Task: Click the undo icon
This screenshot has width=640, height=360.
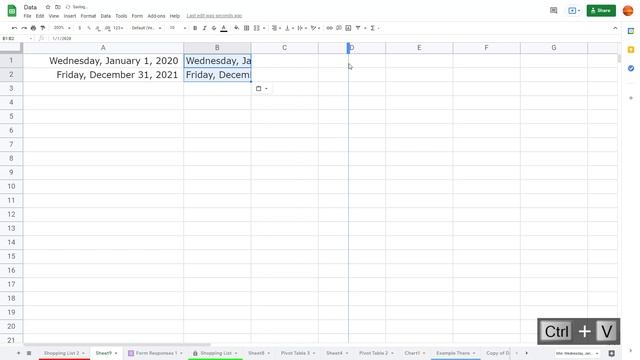Action: pyautogui.click(x=15, y=28)
